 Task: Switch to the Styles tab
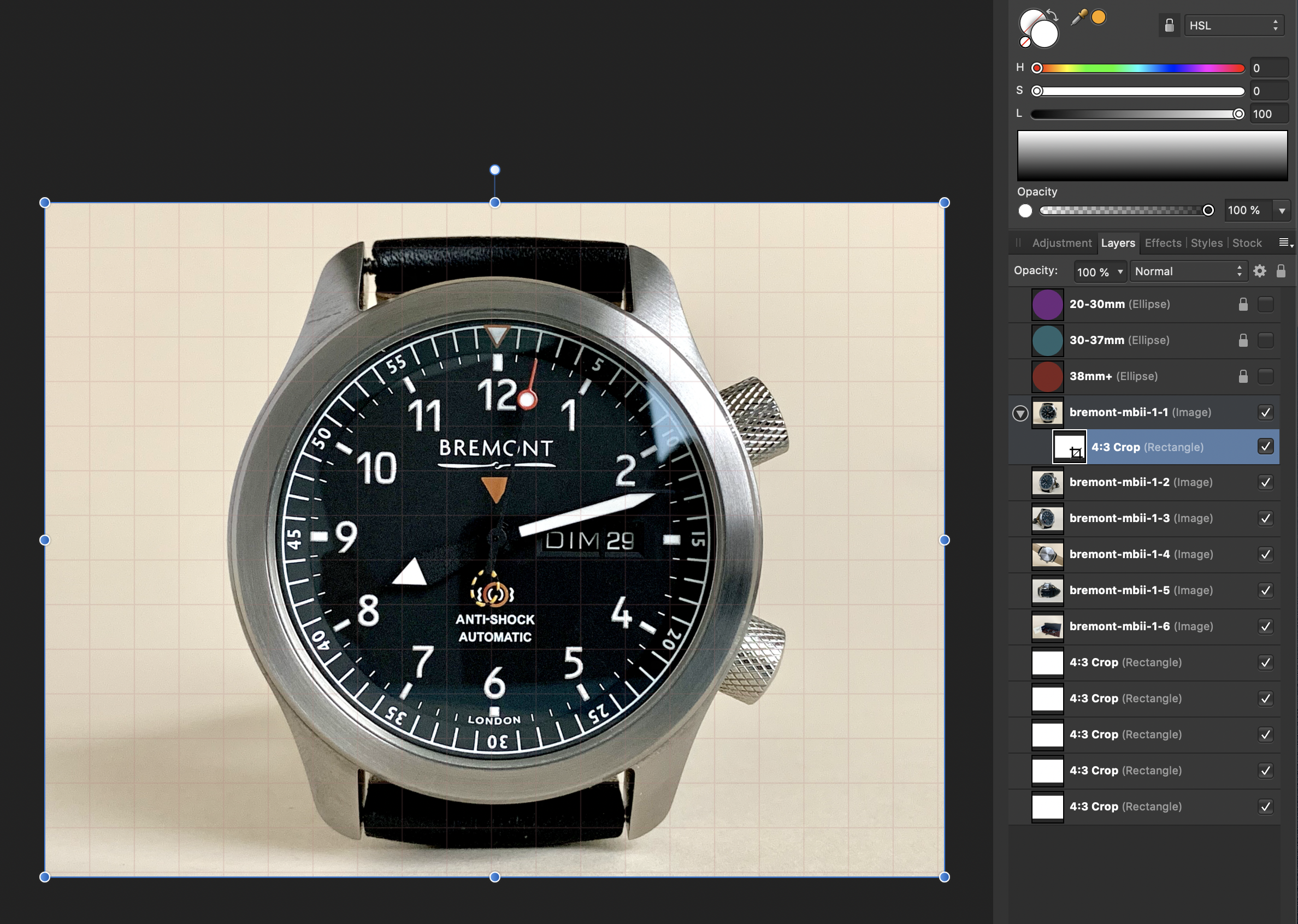[1206, 243]
